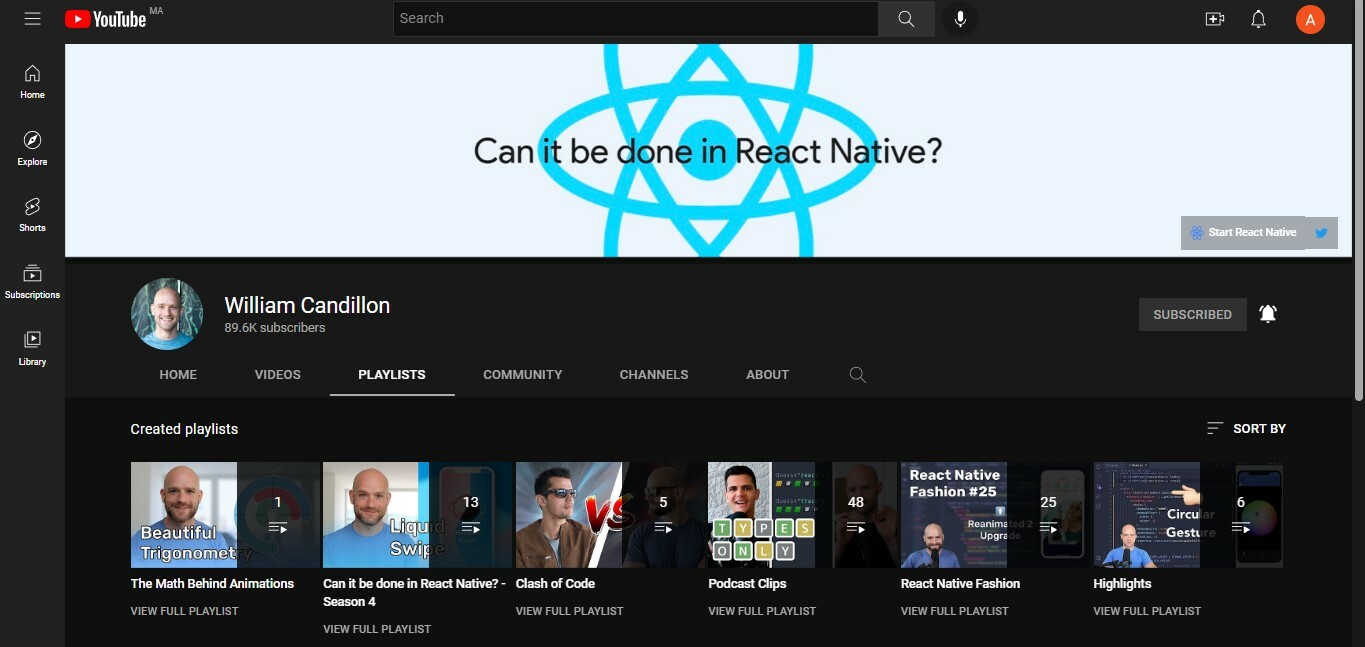Image resolution: width=1365 pixels, height=647 pixels.
Task: Go to Home in sidebar
Action: [x=32, y=82]
